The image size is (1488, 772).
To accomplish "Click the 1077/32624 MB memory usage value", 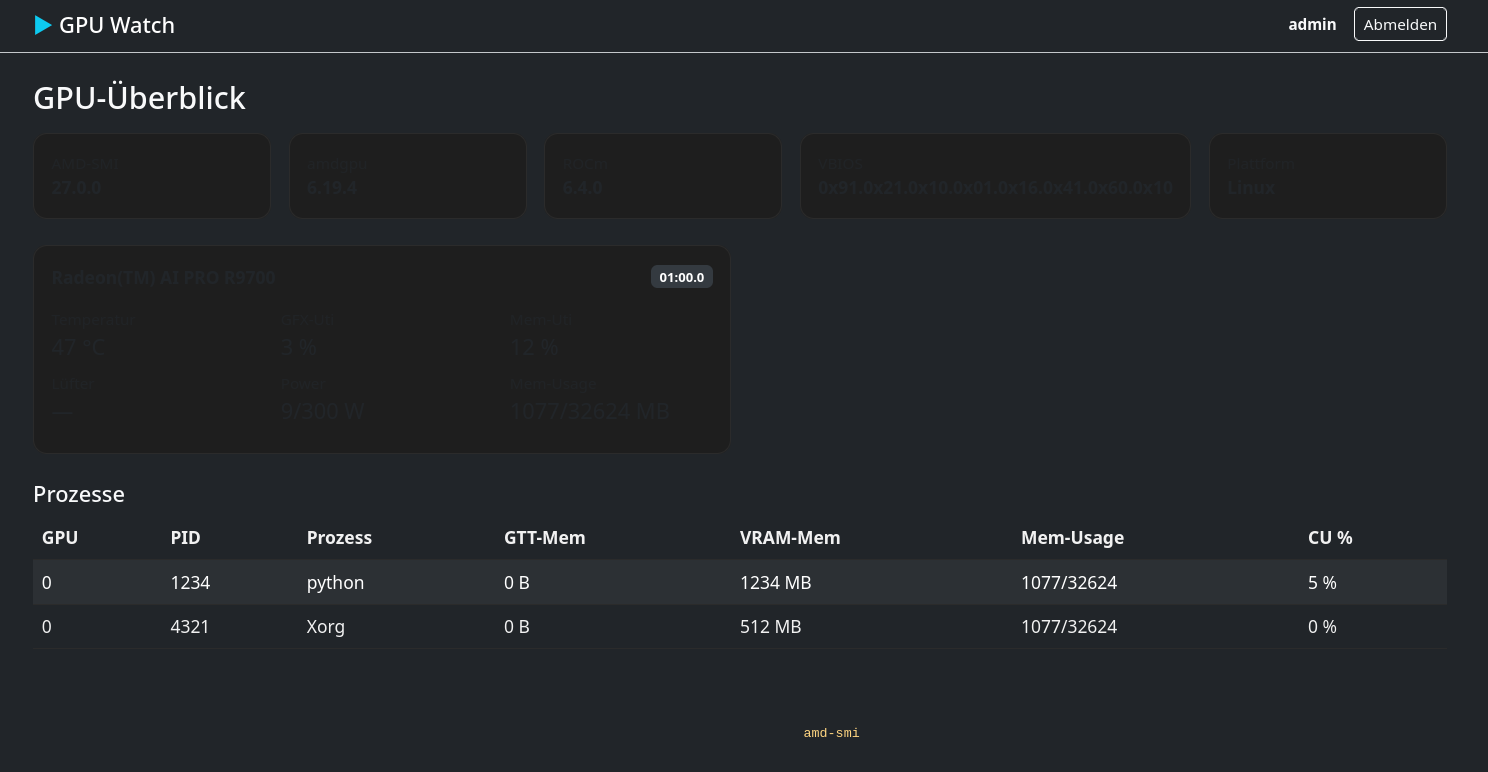I will pos(589,411).
